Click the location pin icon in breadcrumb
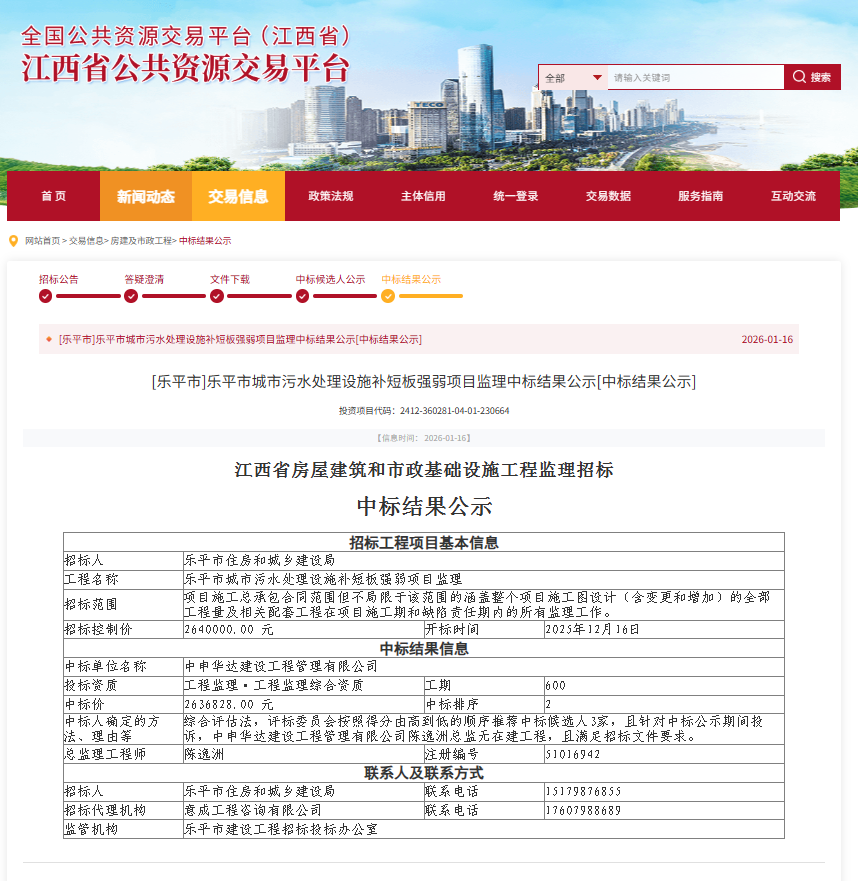The height and width of the screenshot is (881, 858). pyautogui.click(x=13, y=241)
